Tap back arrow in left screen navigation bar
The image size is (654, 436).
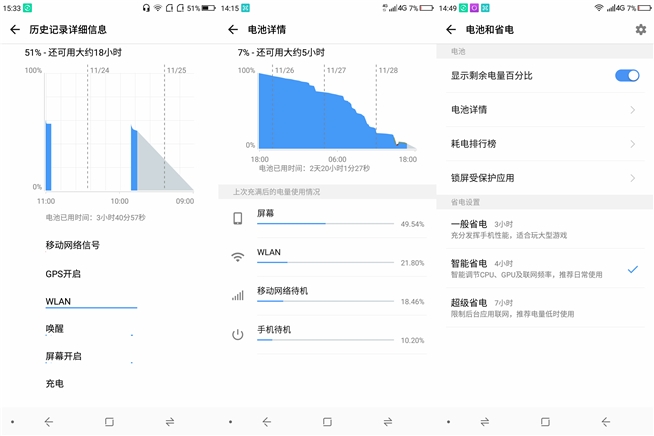click(49, 422)
